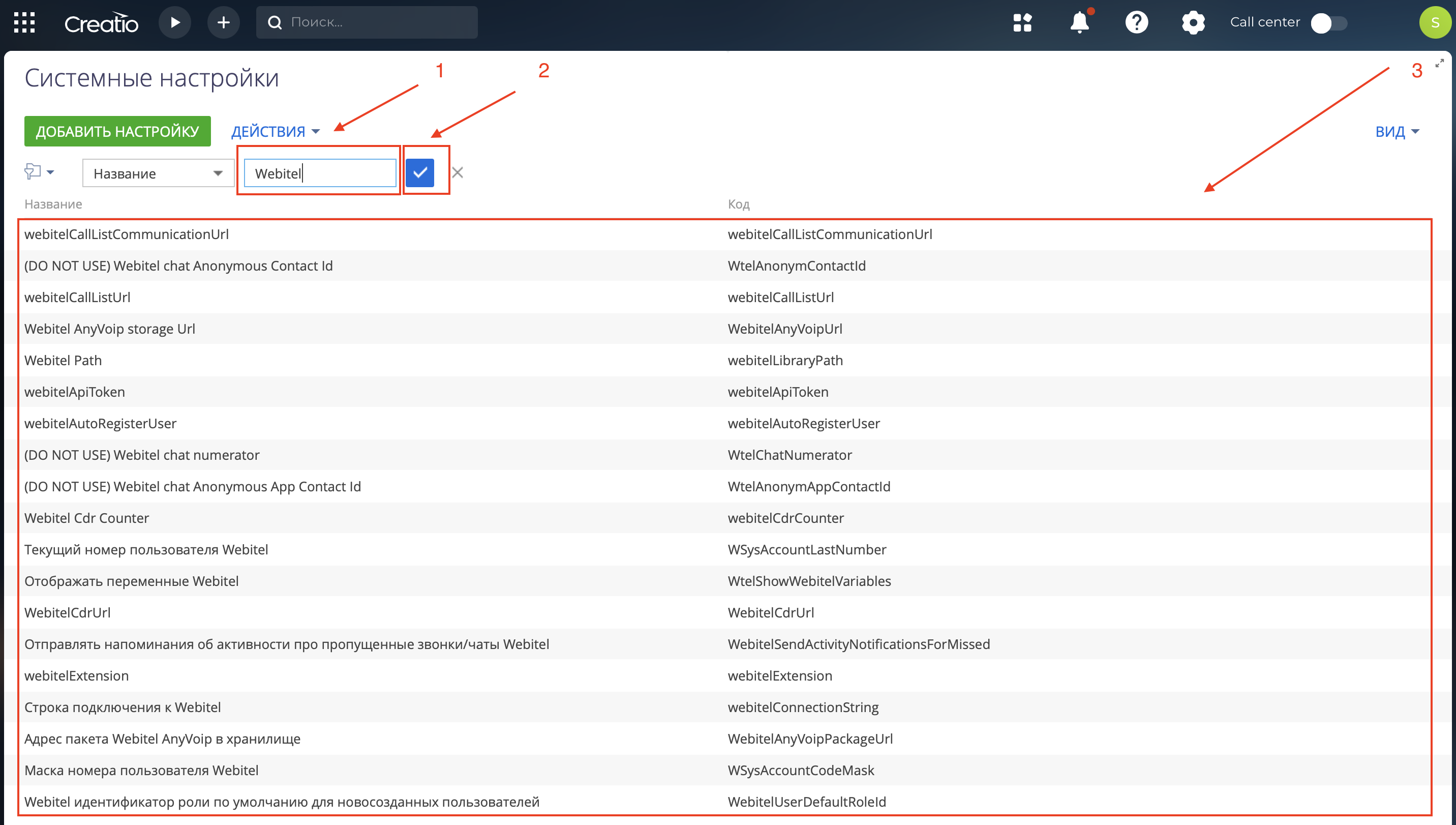Click the WebitelUserDefaultRoleId code cell

807,802
